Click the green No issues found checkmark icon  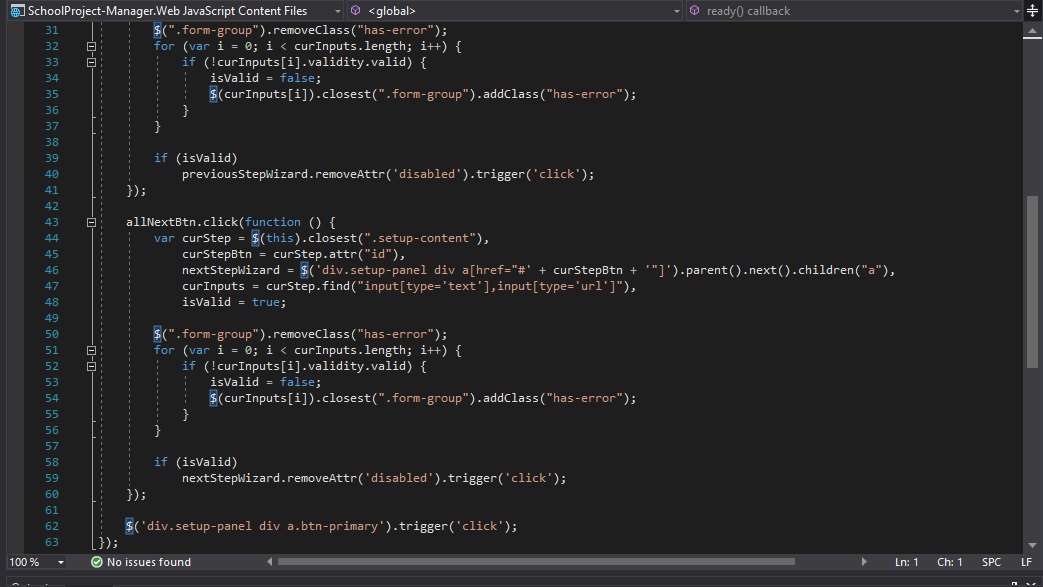click(x=96, y=562)
